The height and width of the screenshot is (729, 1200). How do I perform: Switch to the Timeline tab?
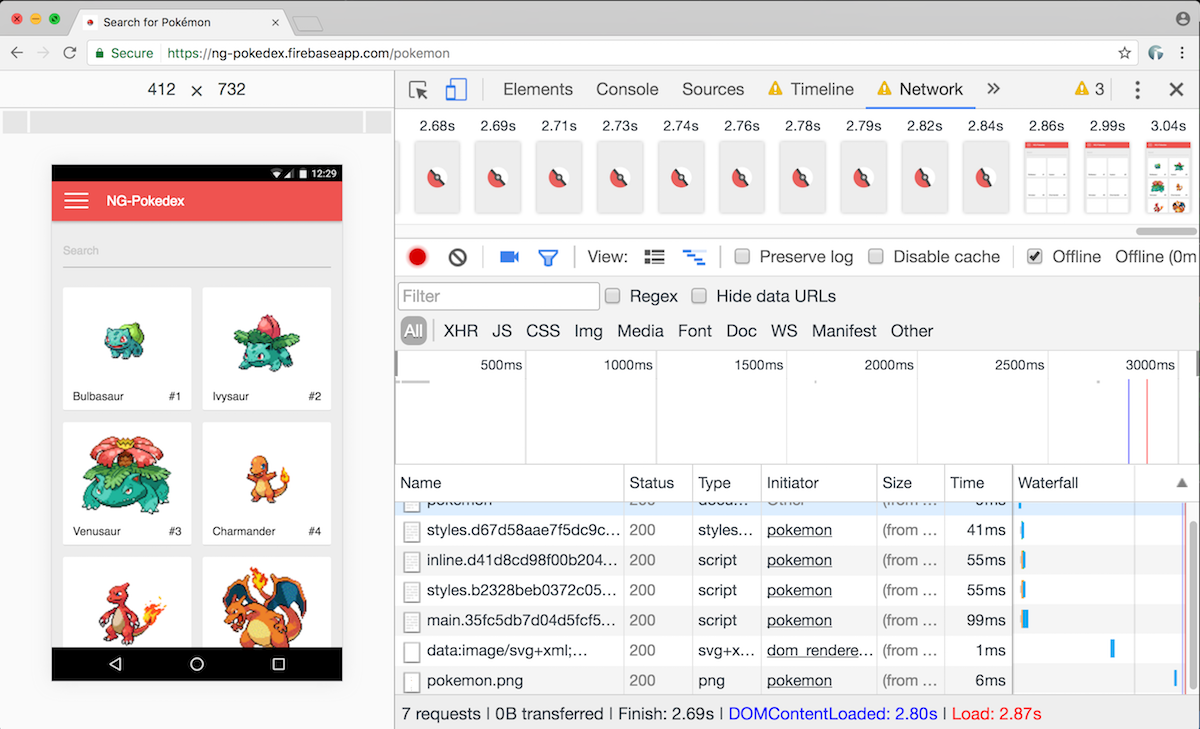point(811,89)
